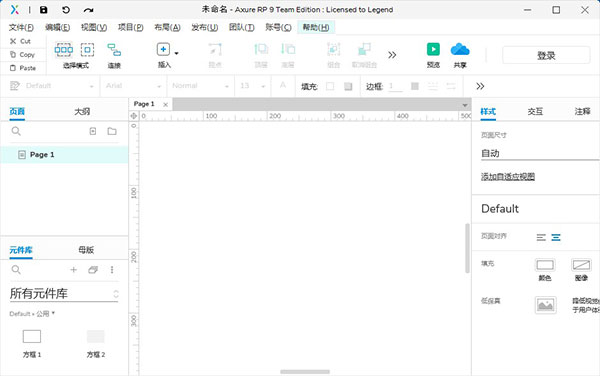Click the Points (控点) tool icon
Screen dimensions: 600x376
(215, 50)
